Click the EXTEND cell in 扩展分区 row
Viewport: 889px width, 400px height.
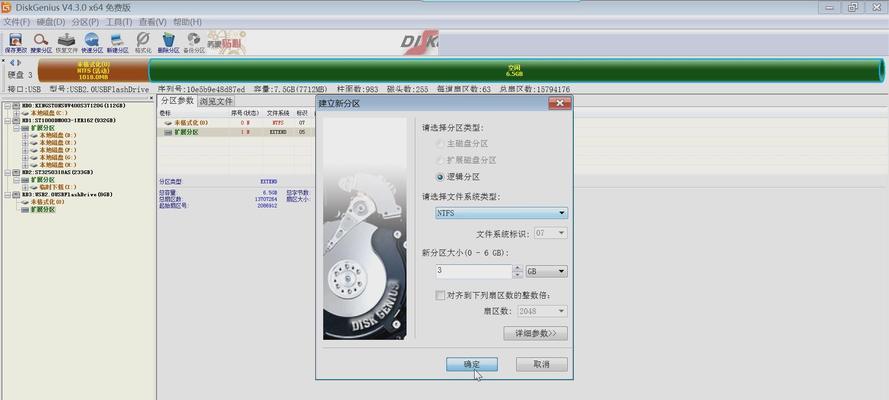point(278,132)
